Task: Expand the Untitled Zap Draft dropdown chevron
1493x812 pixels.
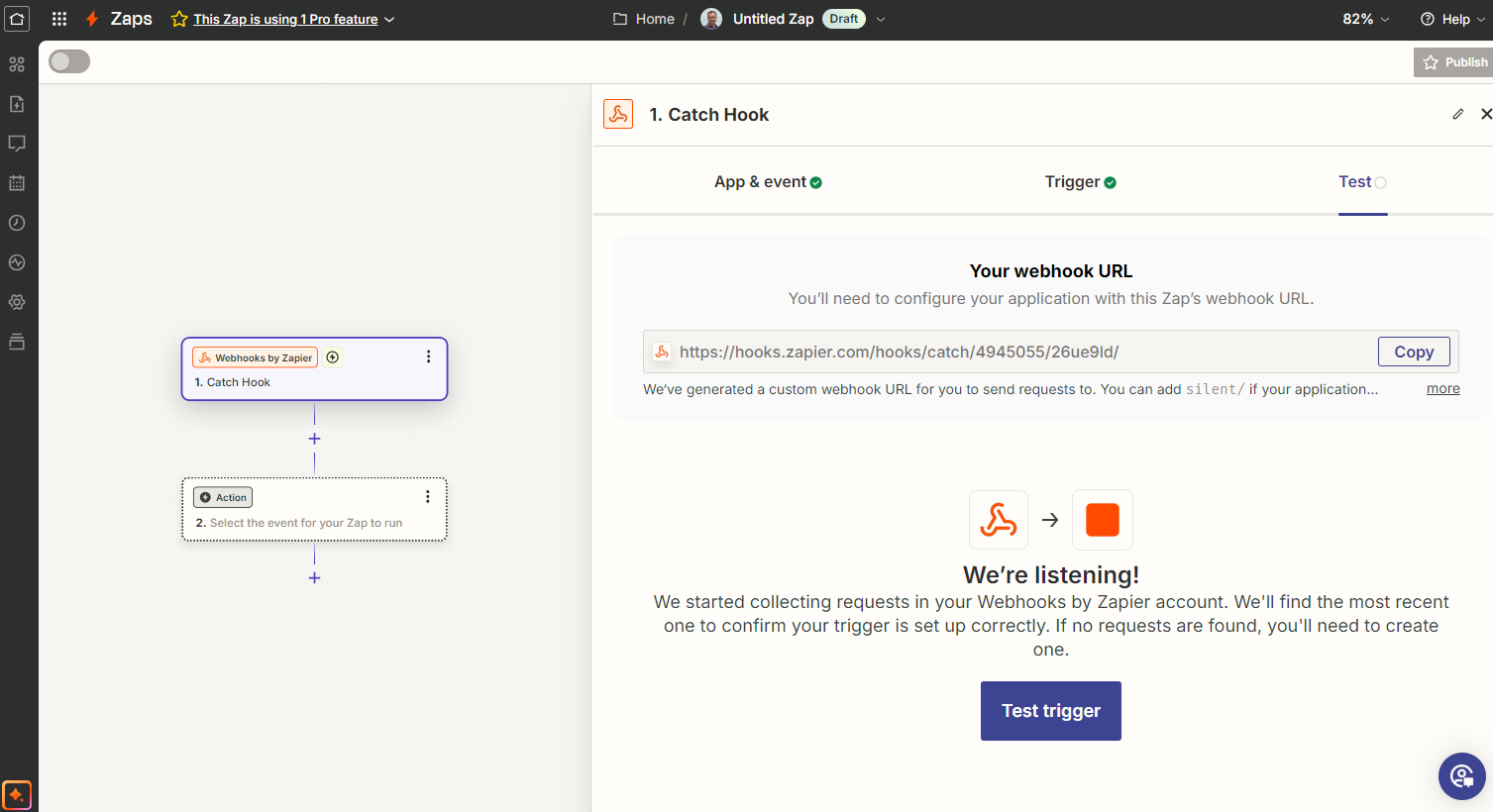Action: (881, 20)
